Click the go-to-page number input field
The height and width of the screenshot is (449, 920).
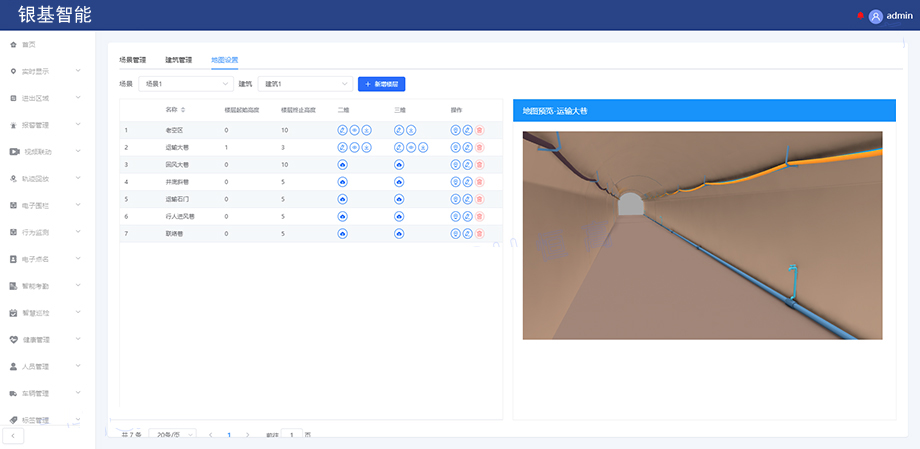pyautogui.click(x=290, y=435)
